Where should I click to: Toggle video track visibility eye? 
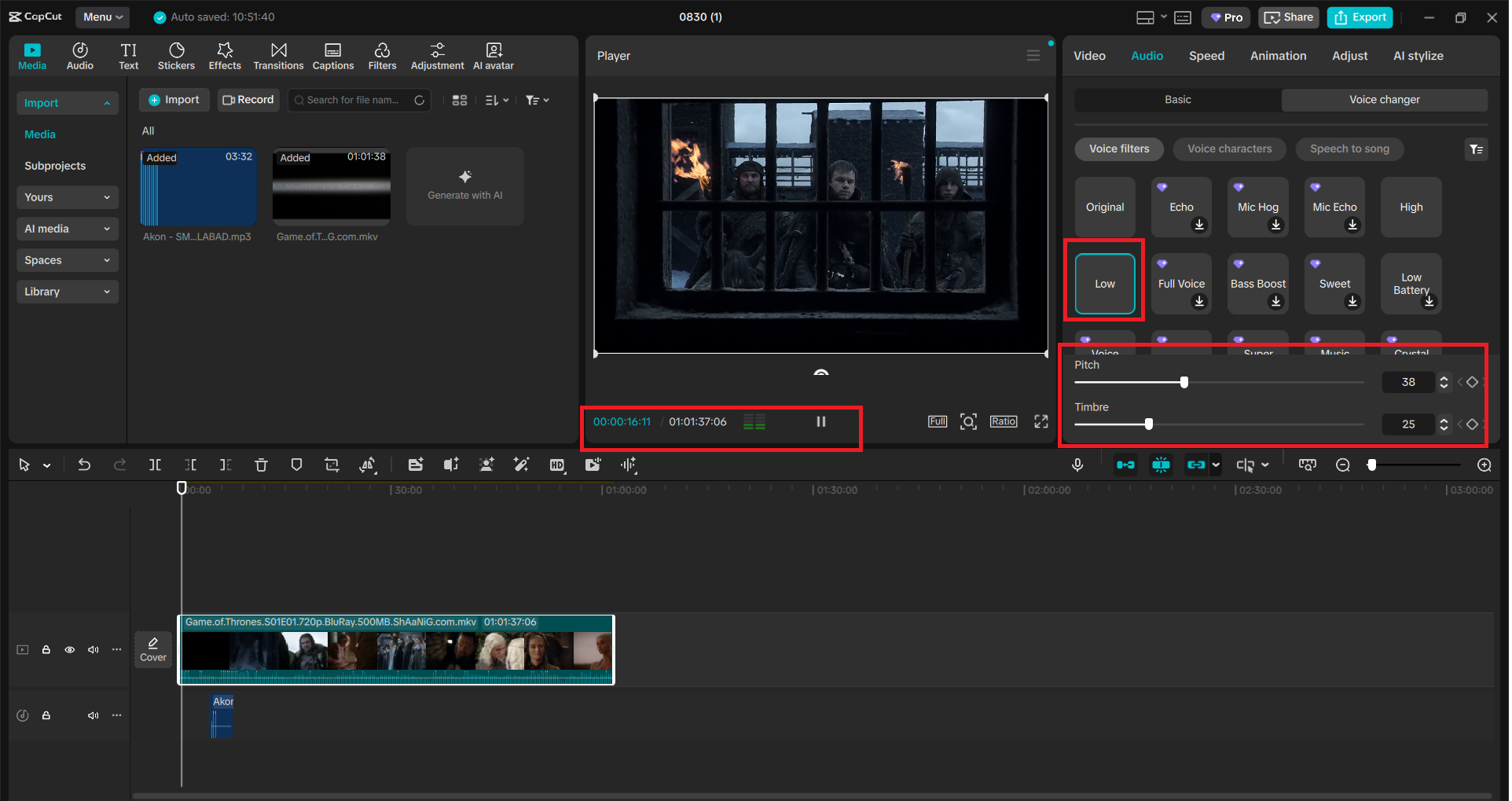click(70, 650)
